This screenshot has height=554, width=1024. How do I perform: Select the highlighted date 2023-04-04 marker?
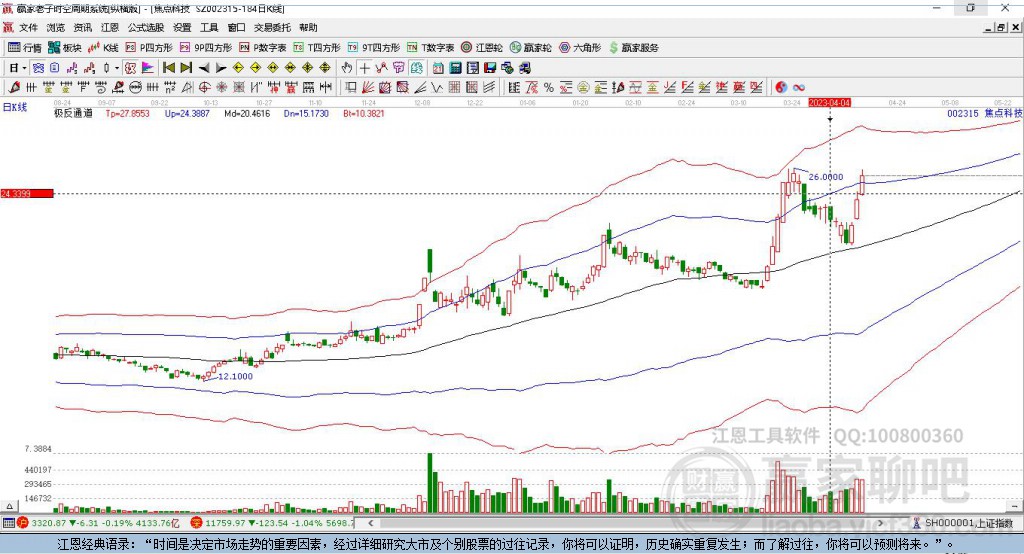(x=829, y=103)
